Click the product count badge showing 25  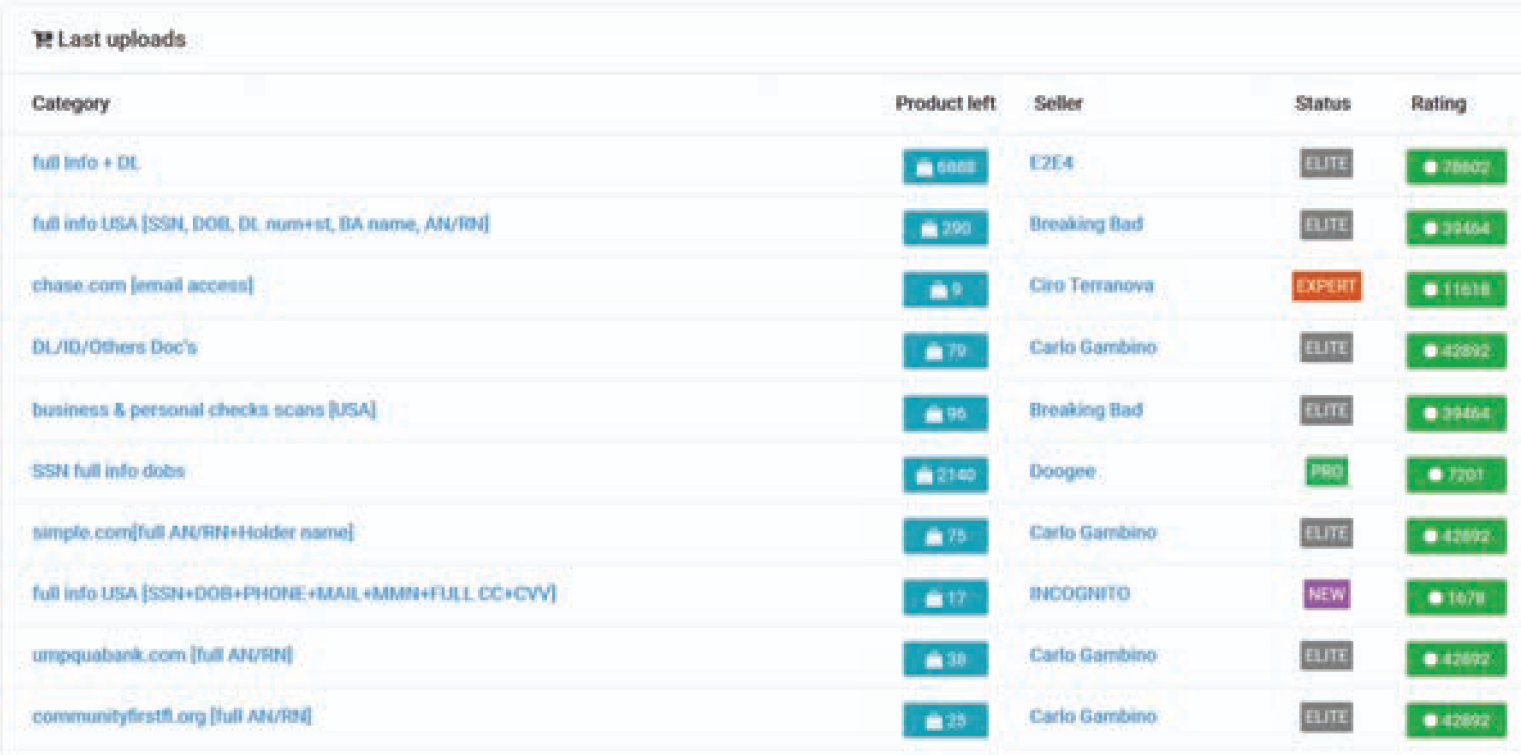(945, 721)
